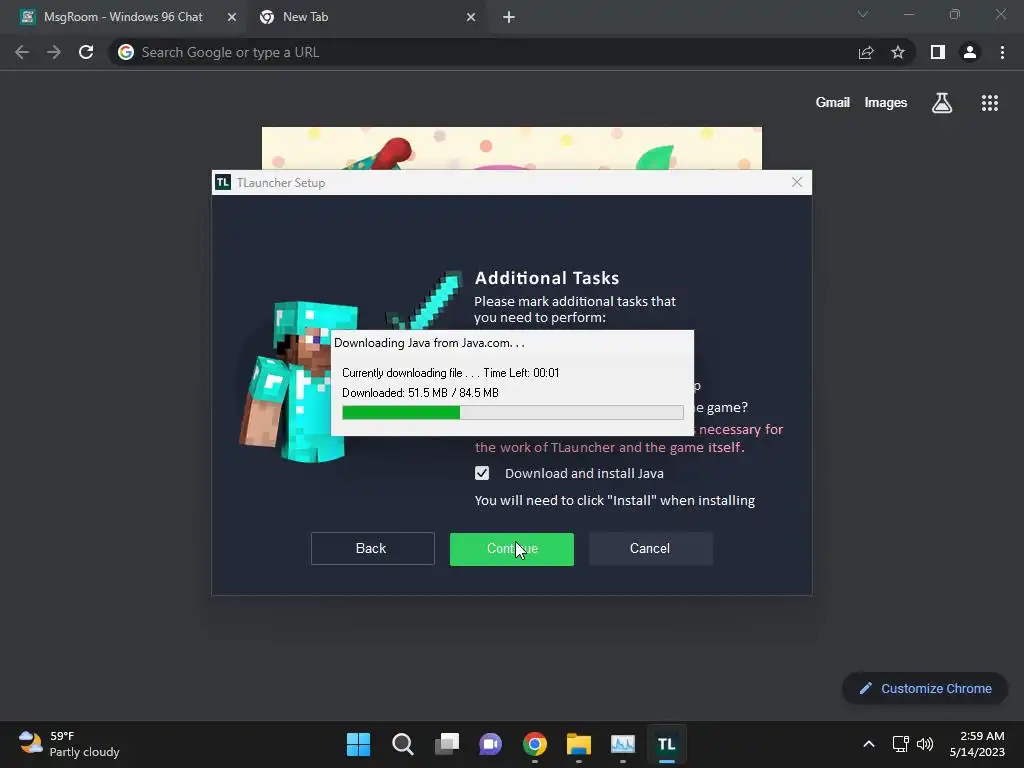This screenshot has width=1024, height=768.
Task: Click the TL logo in setup title bar
Action: [x=223, y=182]
